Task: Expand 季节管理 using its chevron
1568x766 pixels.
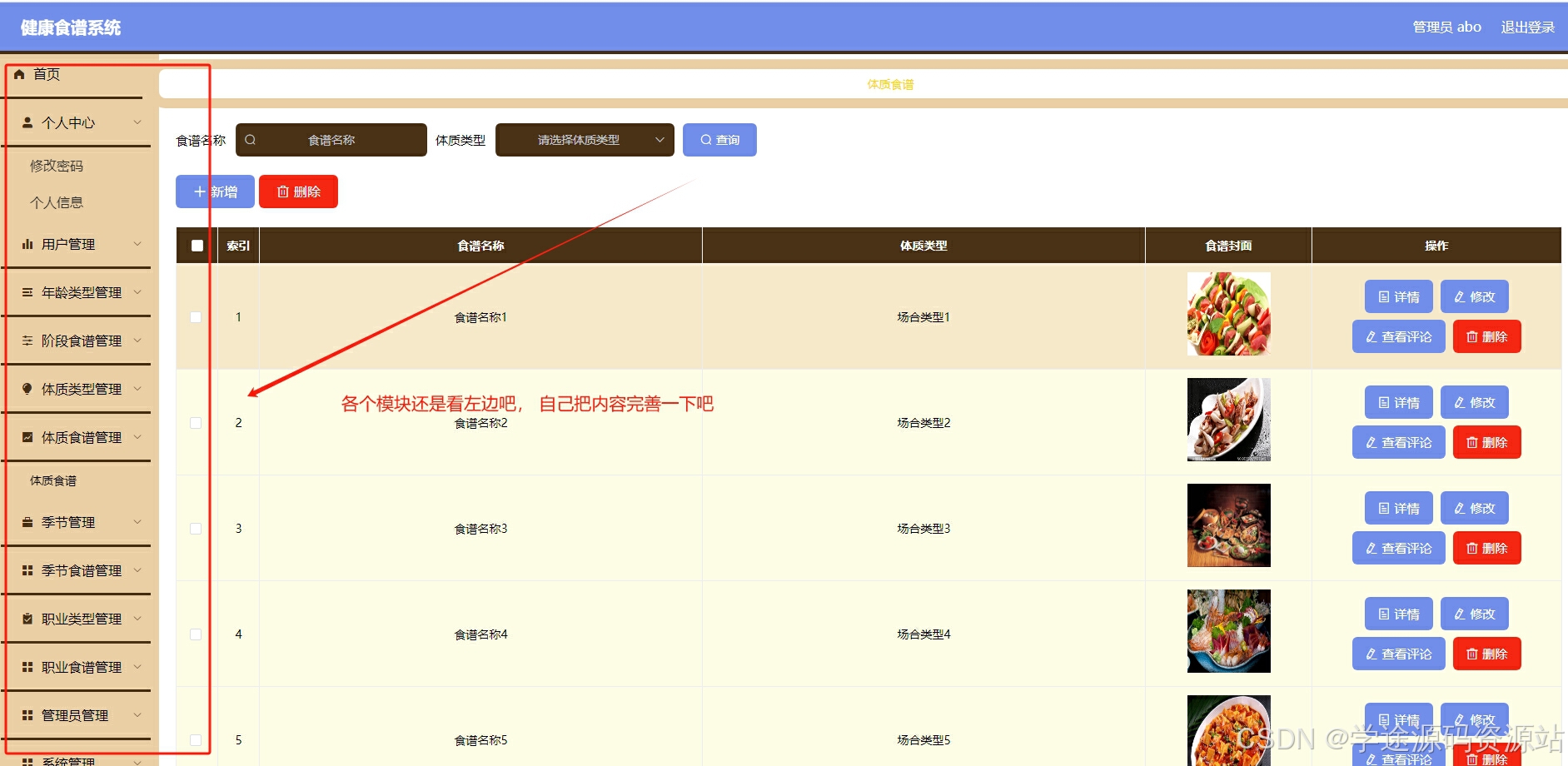Action: pos(137,522)
